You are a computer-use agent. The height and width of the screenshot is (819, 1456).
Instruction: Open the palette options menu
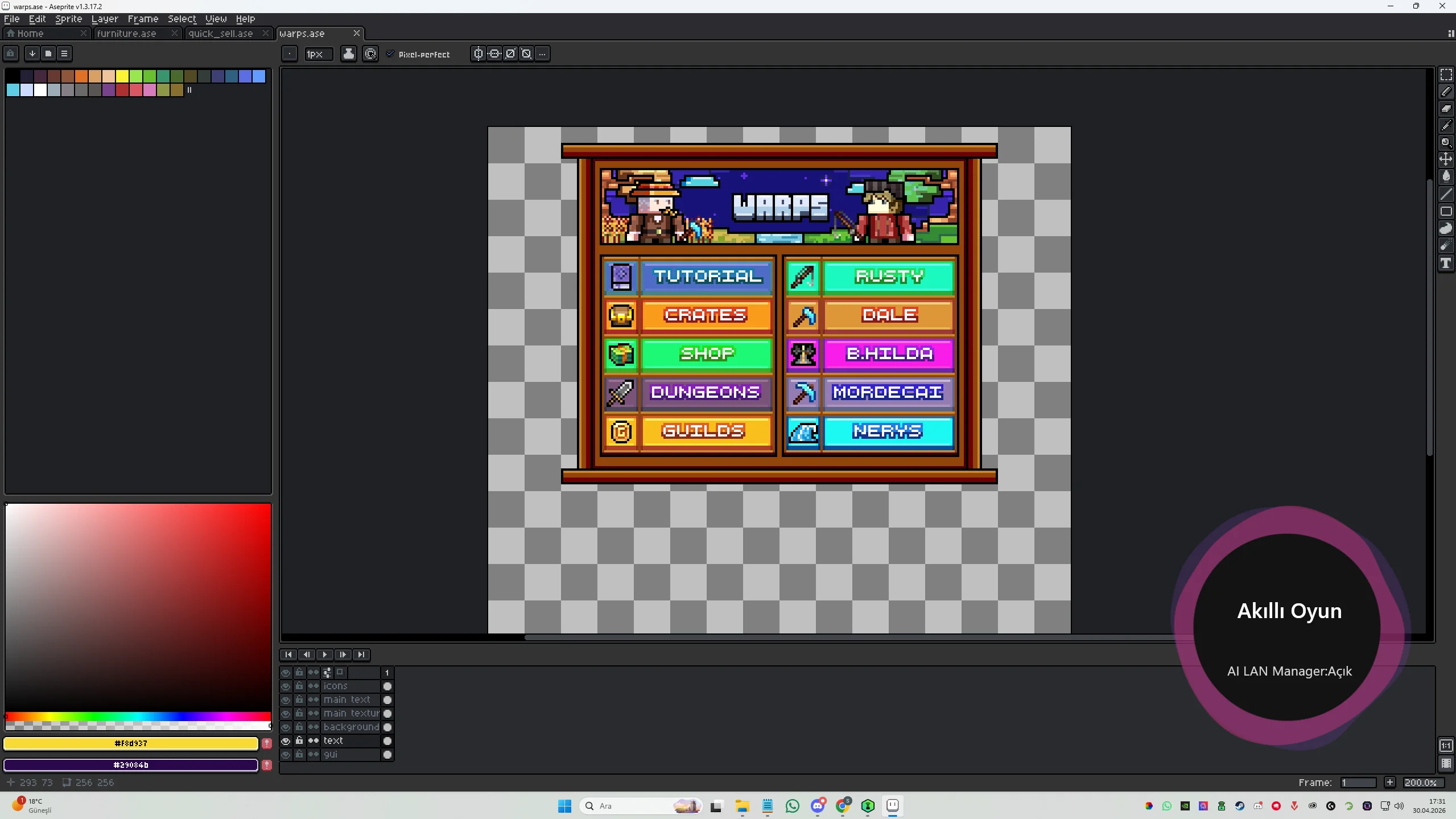pos(64,53)
